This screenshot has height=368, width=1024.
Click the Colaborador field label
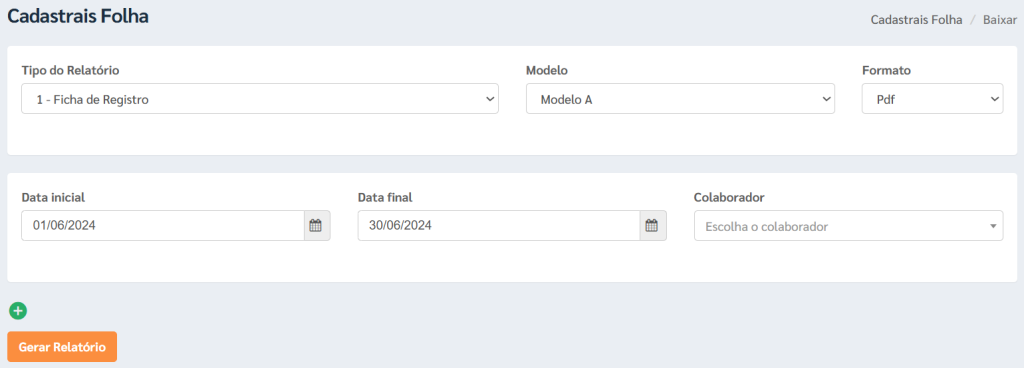tap(729, 197)
